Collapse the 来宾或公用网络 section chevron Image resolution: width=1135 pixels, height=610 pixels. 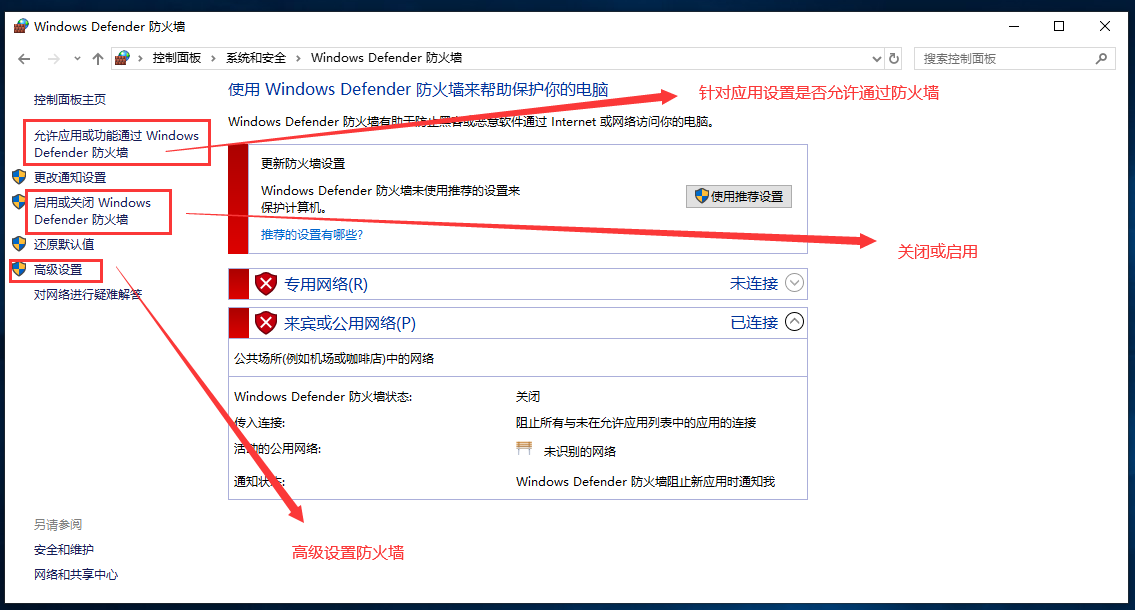pyautogui.click(x=794, y=321)
